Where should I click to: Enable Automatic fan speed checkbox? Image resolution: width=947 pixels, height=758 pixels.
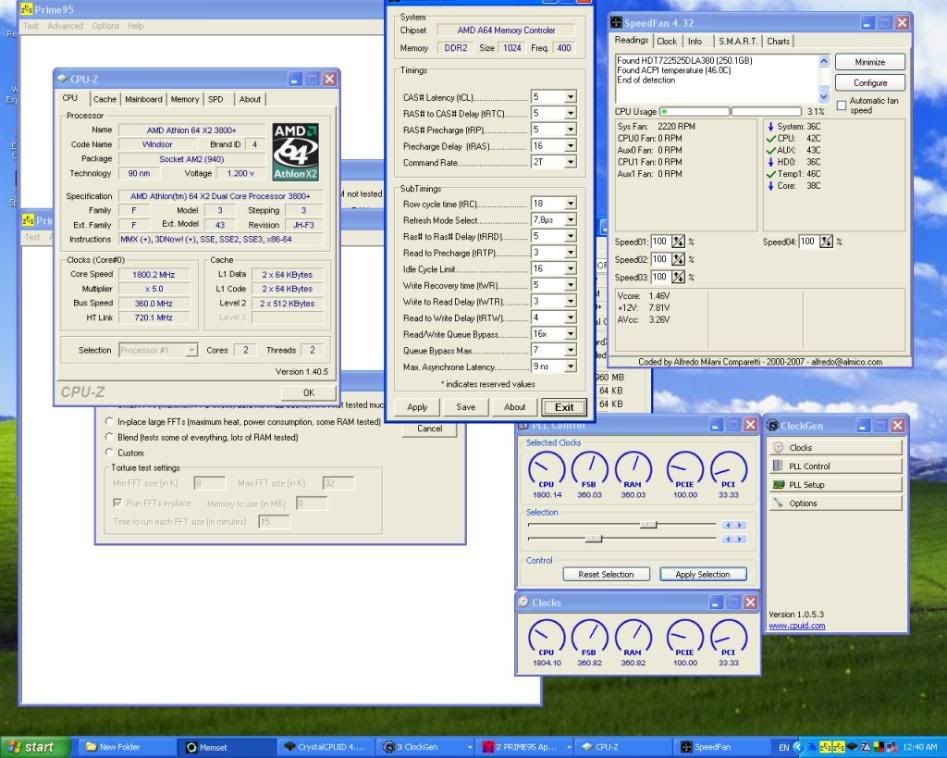pos(841,104)
